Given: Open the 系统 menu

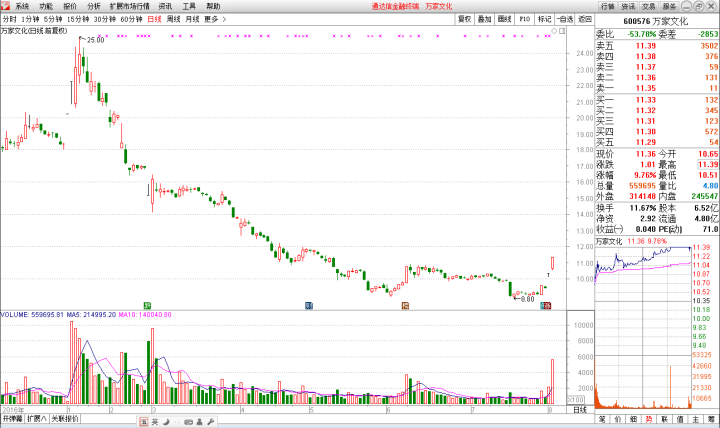Looking at the screenshot, I should tap(22, 6).
